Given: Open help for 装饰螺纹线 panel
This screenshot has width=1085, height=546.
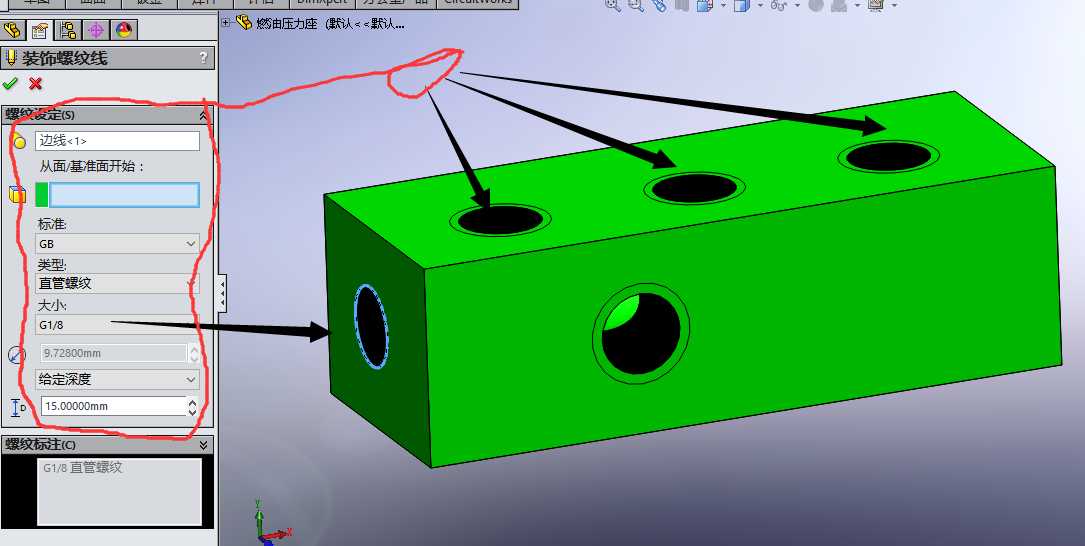Looking at the screenshot, I should tap(203, 58).
